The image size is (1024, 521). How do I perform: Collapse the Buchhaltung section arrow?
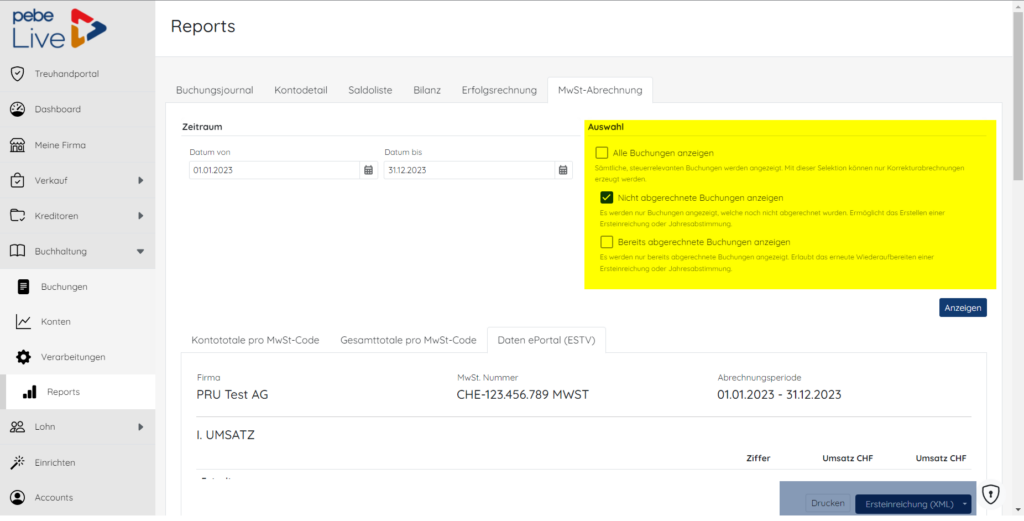(140, 251)
